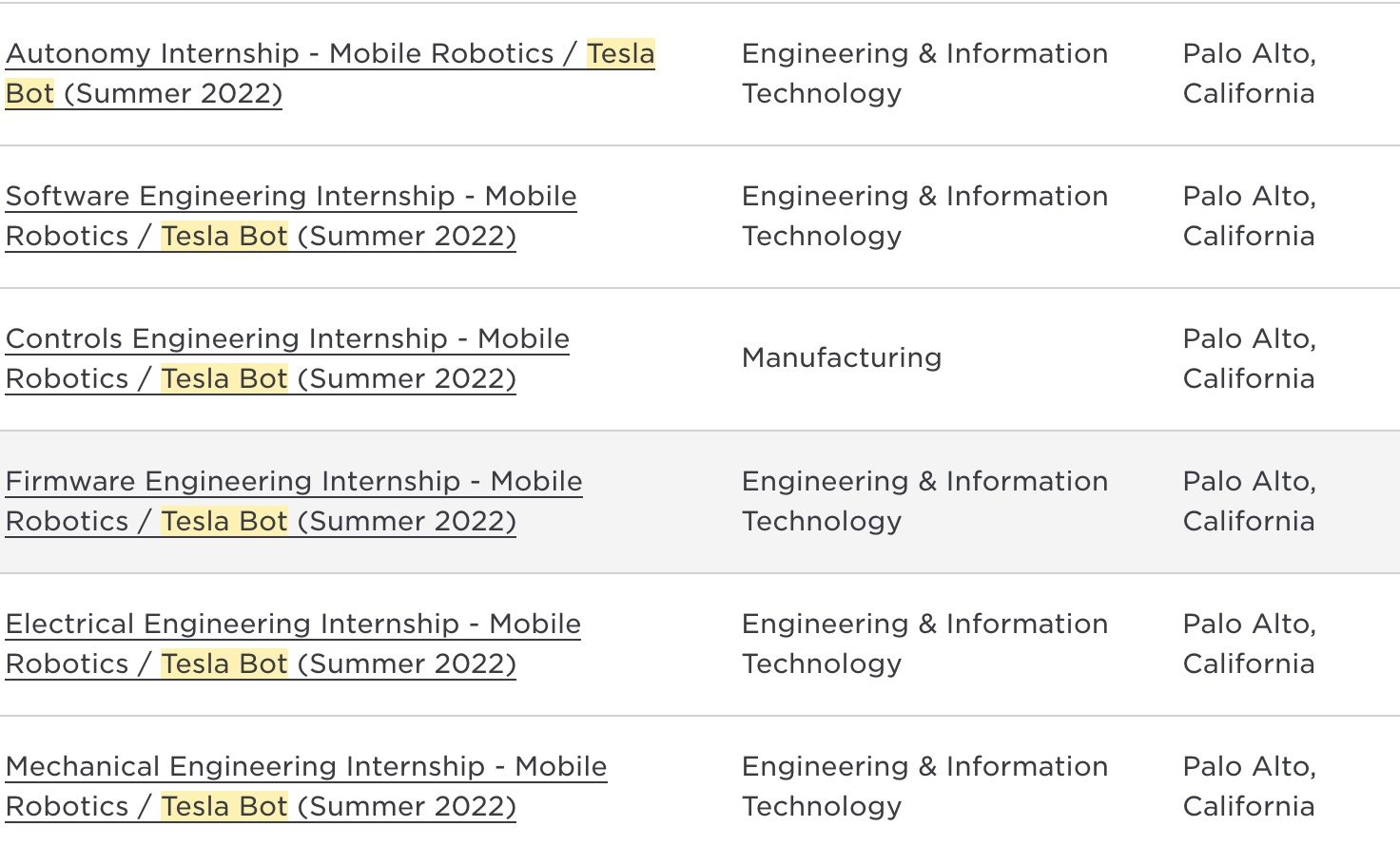
Task: Click Engineering & Information Technology in Software row
Action: coord(924,216)
